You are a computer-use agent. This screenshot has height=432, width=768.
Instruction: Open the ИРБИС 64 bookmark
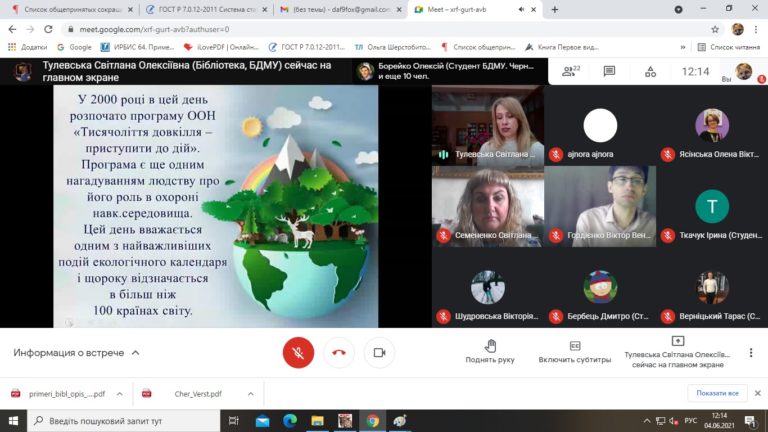138,47
